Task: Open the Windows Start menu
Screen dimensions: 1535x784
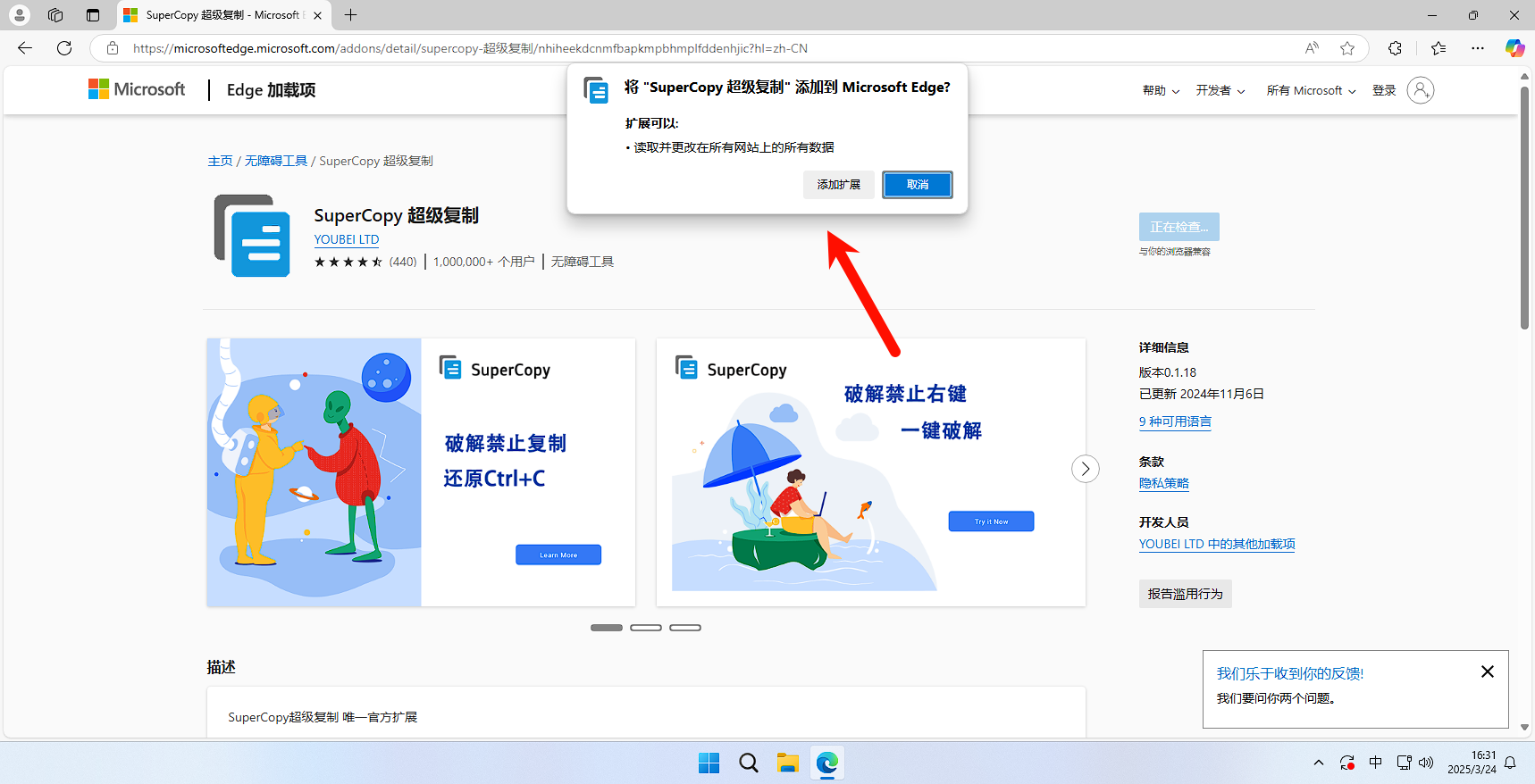Action: (x=709, y=763)
